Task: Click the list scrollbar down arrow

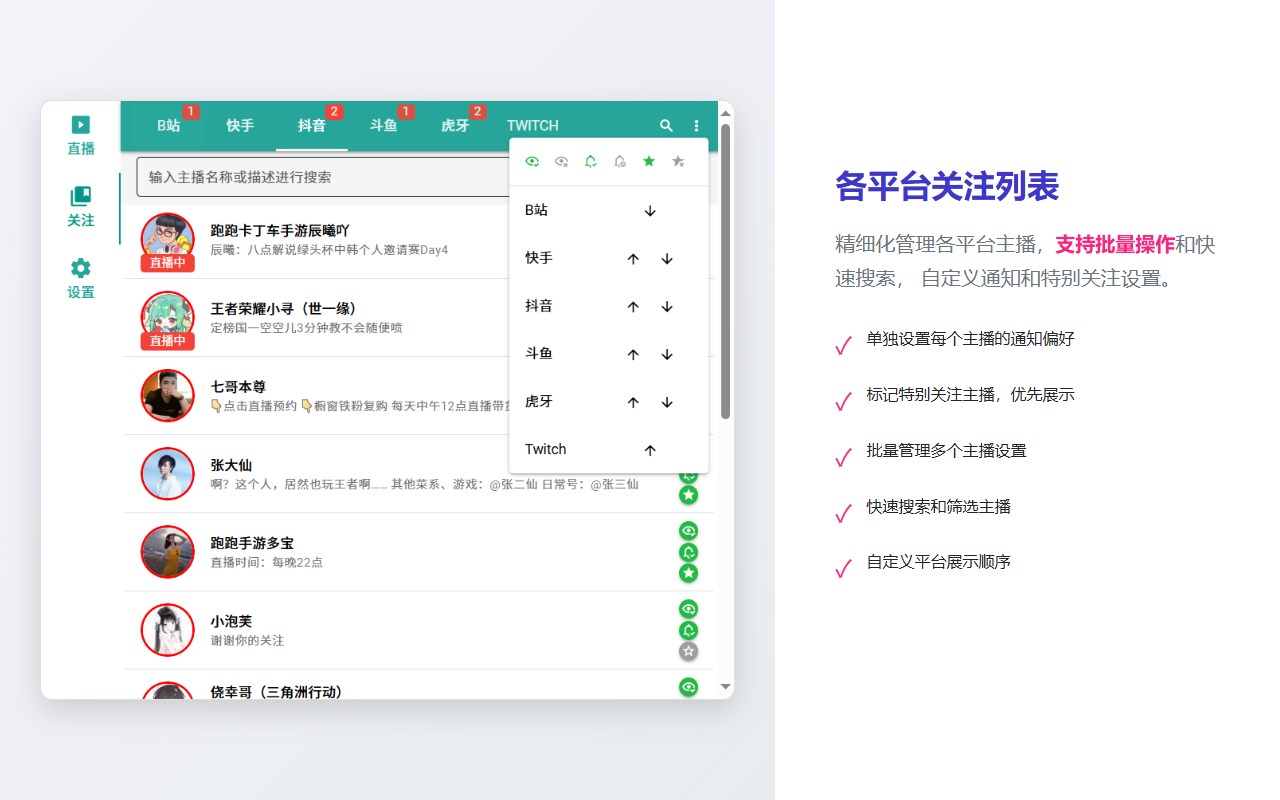Action: [x=726, y=687]
